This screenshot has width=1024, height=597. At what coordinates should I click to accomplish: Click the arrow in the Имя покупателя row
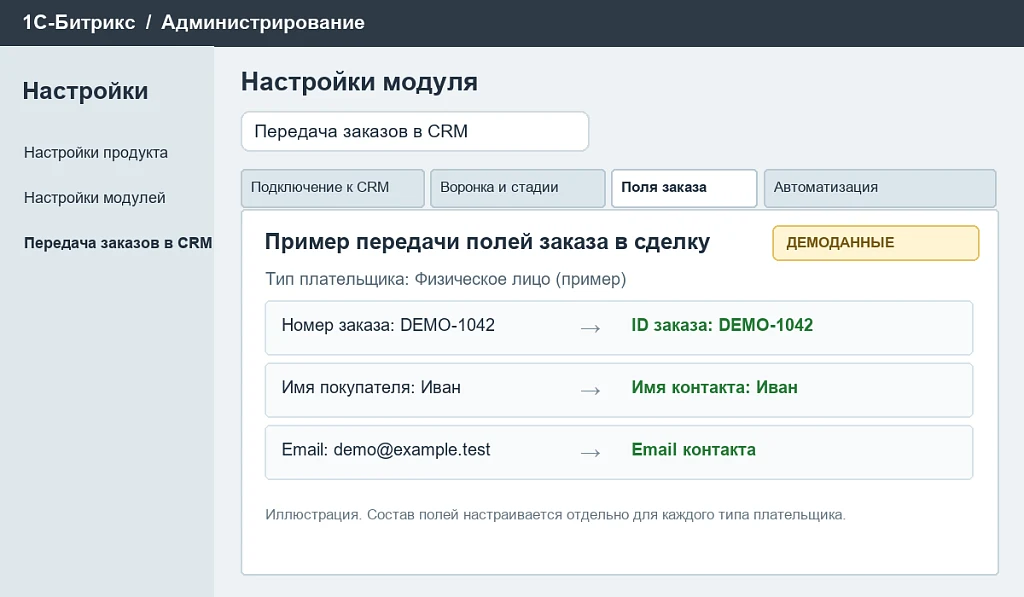coord(590,391)
